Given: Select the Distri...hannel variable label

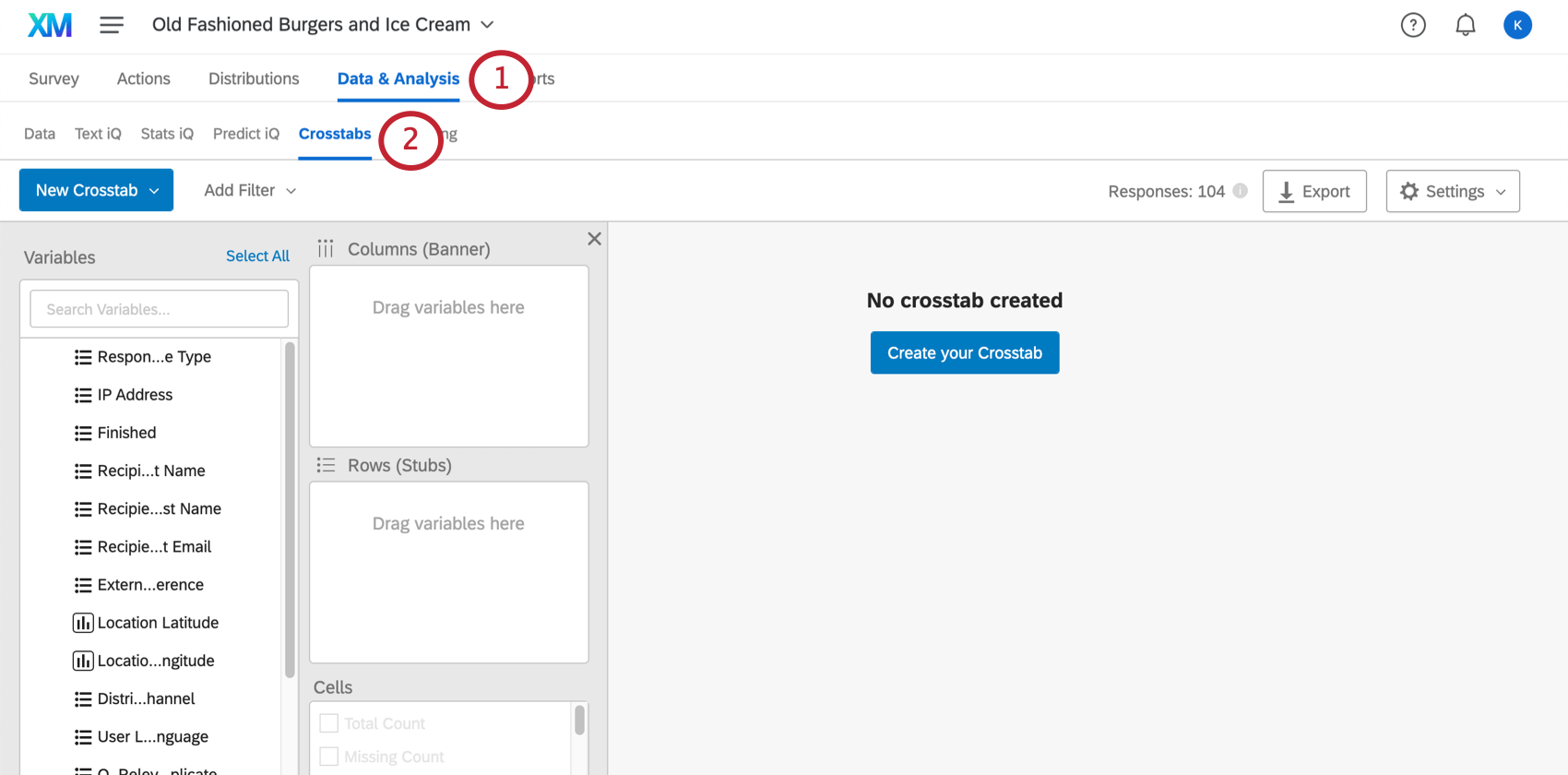Looking at the screenshot, I should point(146,699).
